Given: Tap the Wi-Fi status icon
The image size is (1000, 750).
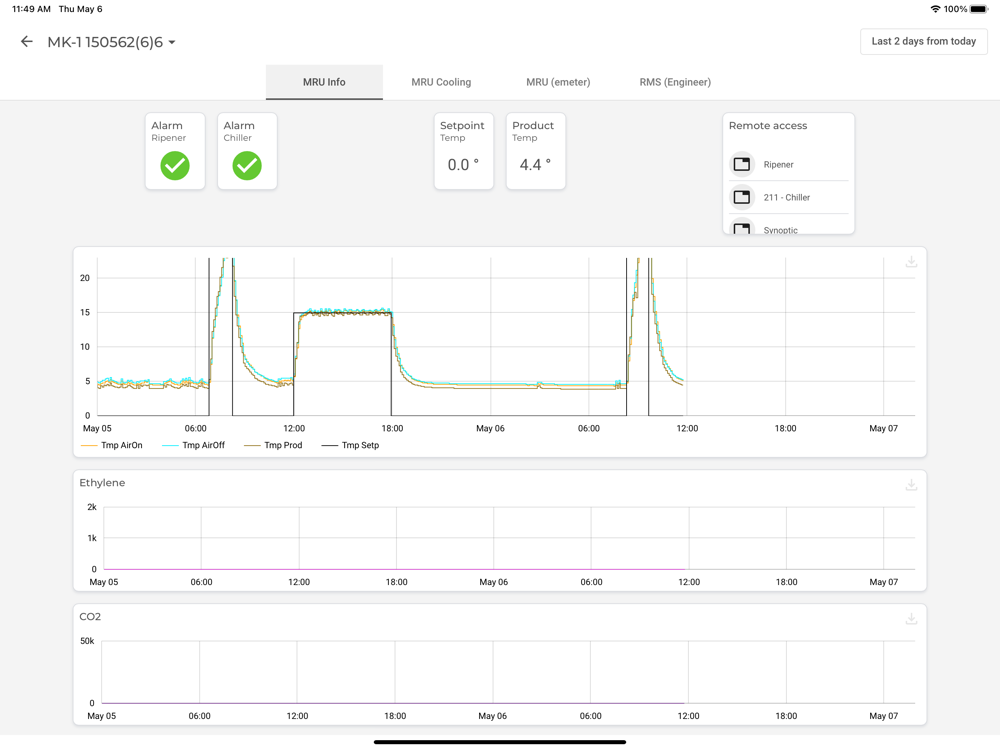Looking at the screenshot, I should coord(935,9).
